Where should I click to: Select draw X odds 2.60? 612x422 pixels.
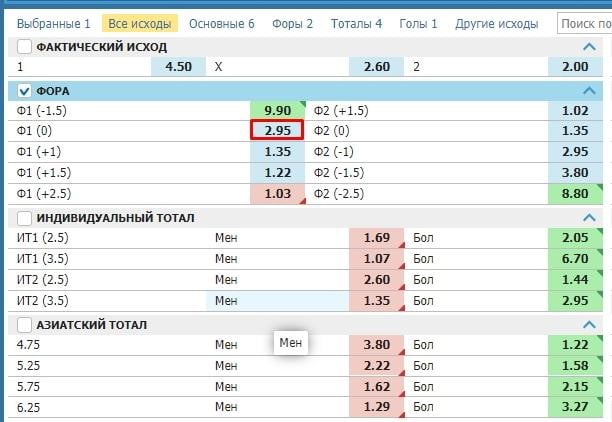click(376, 67)
